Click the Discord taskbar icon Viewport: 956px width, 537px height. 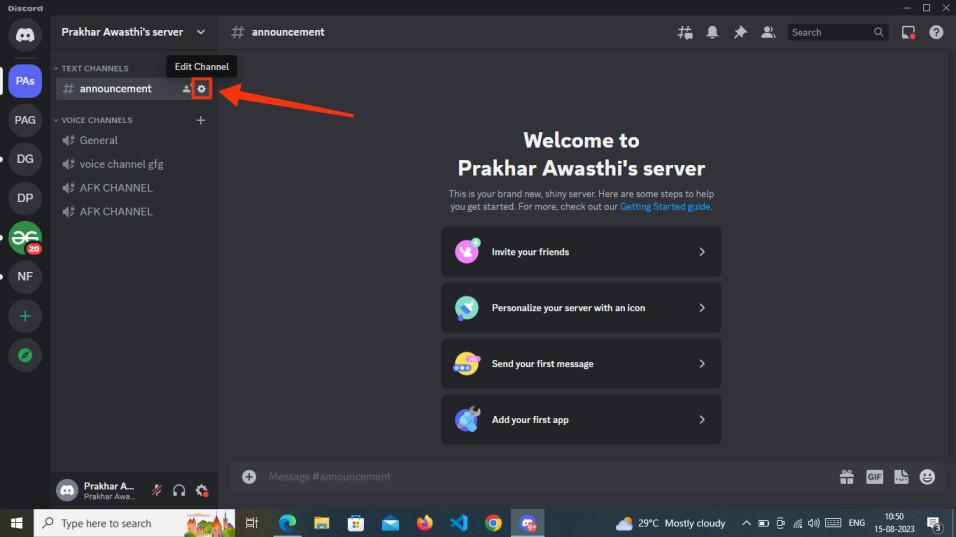coord(527,523)
